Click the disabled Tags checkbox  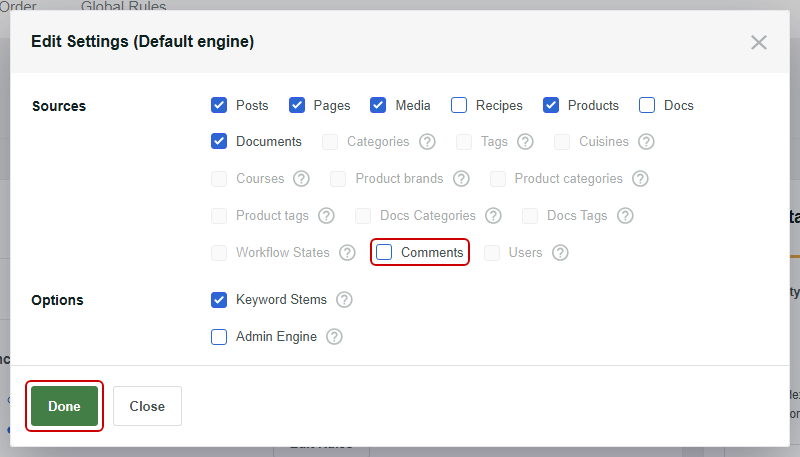(x=463, y=142)
